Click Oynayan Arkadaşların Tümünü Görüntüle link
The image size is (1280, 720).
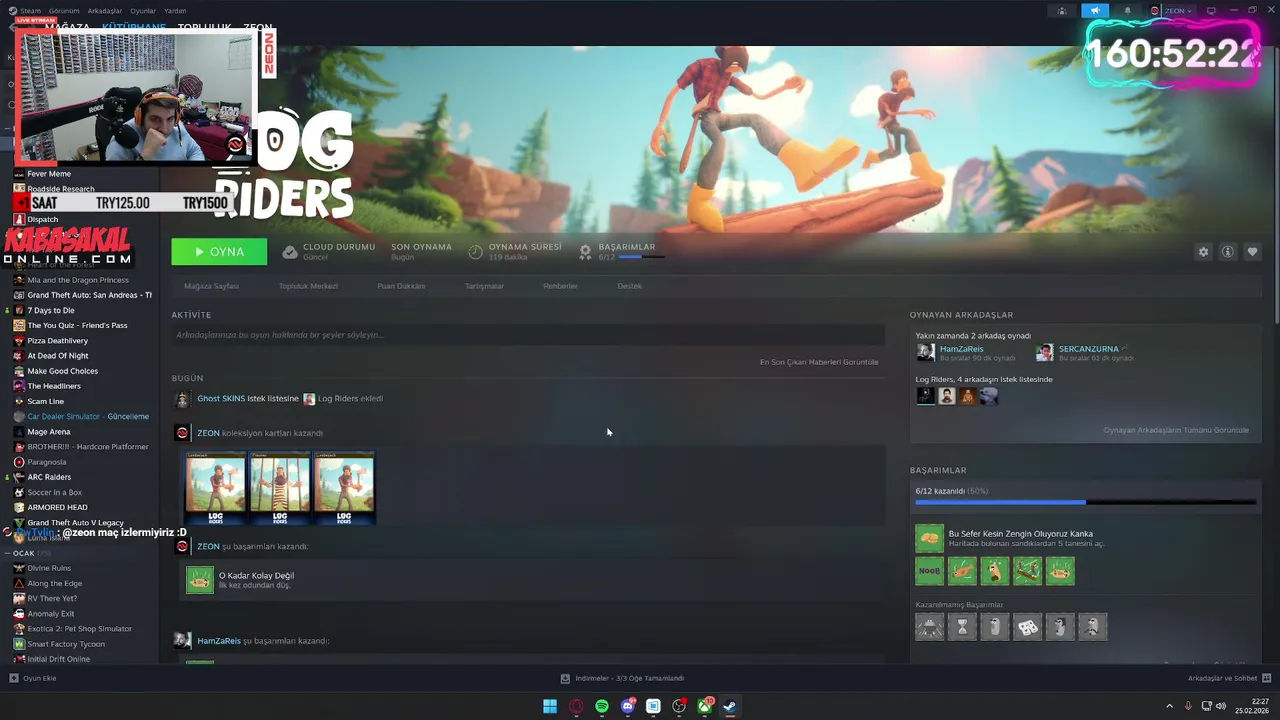pyautogui.click(x=1176, y=430)
